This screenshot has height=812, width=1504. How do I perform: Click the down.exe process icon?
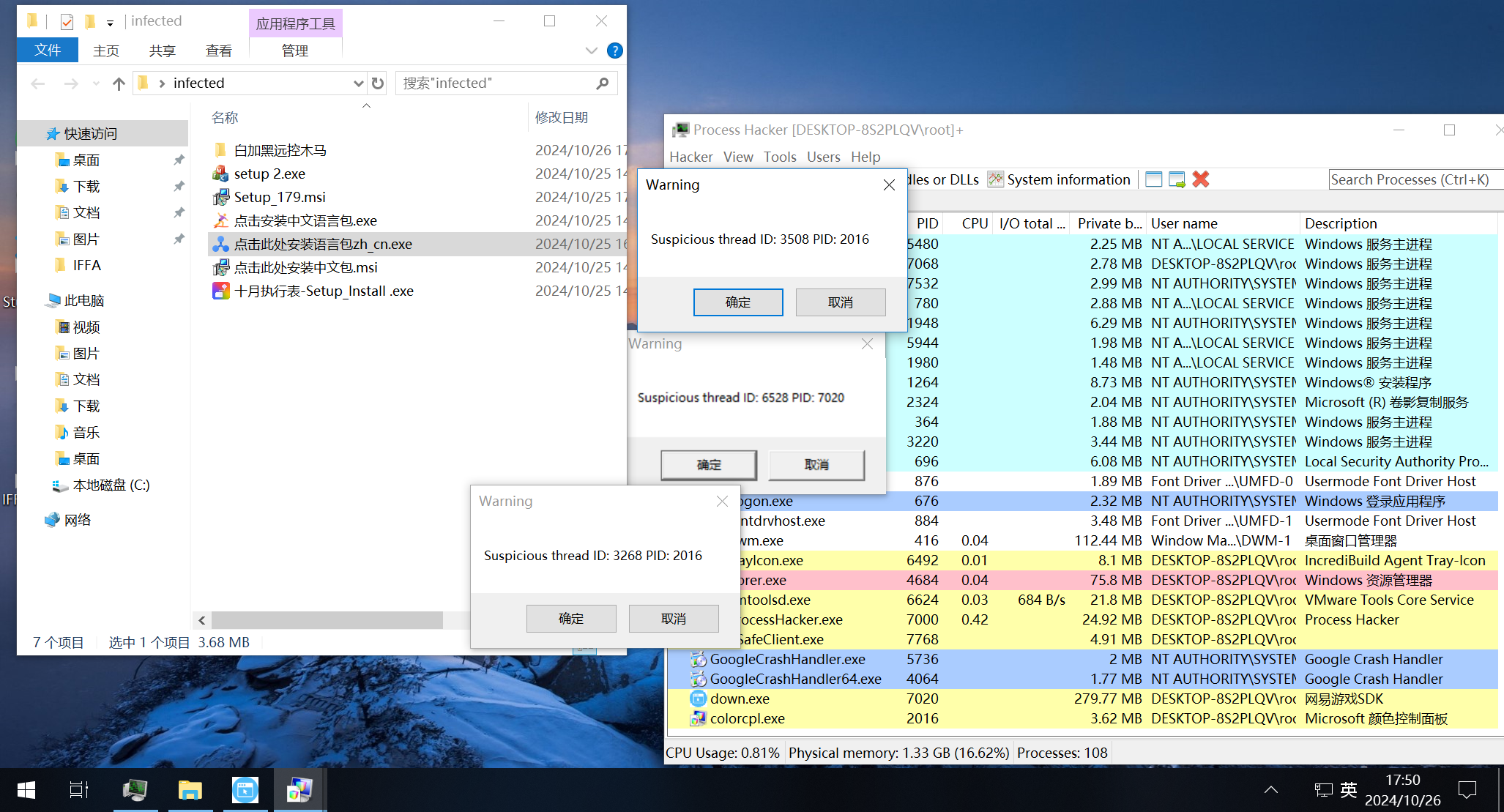[x=699, y=699]
